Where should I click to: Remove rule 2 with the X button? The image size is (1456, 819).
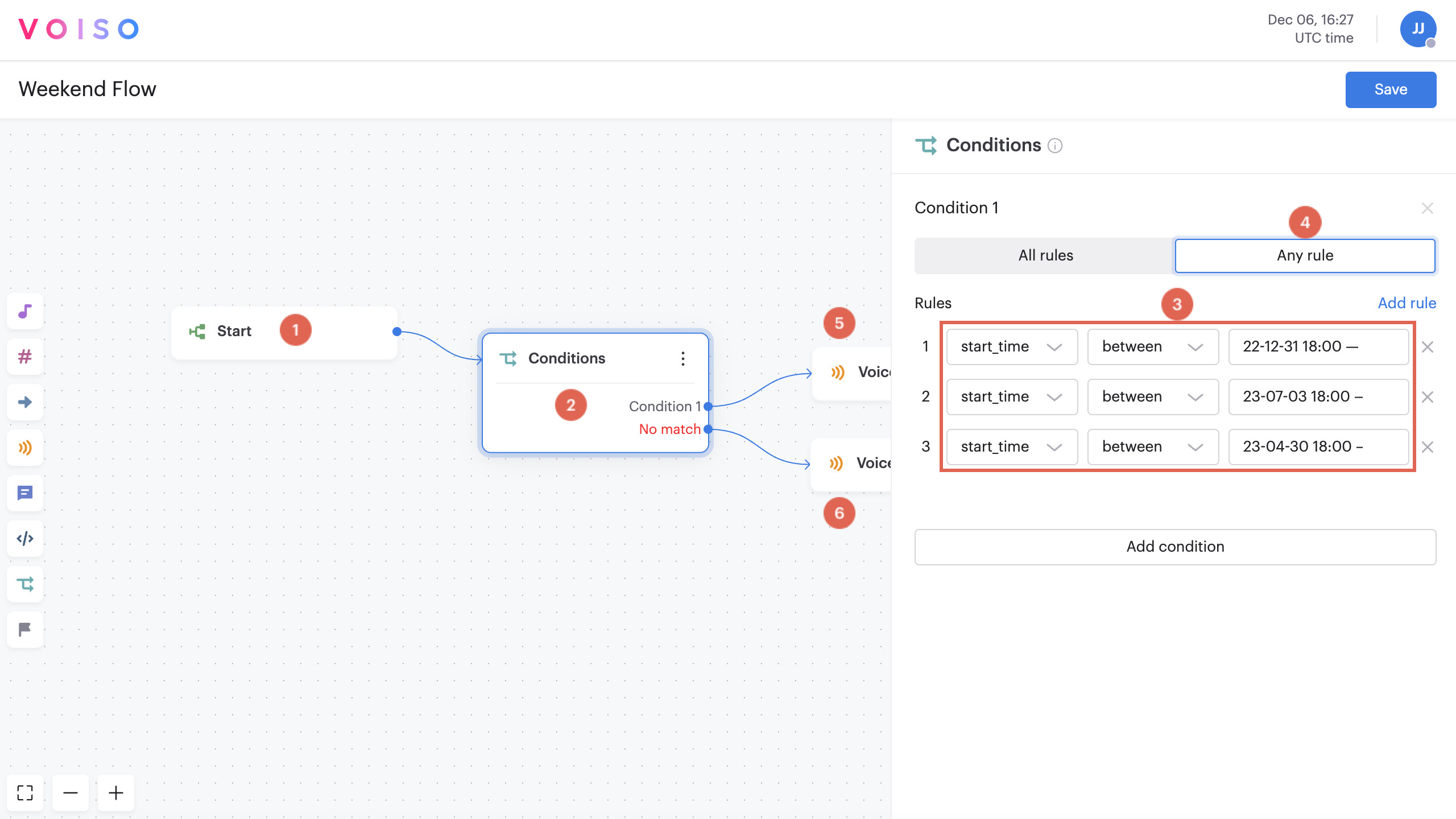point(1428,397)
